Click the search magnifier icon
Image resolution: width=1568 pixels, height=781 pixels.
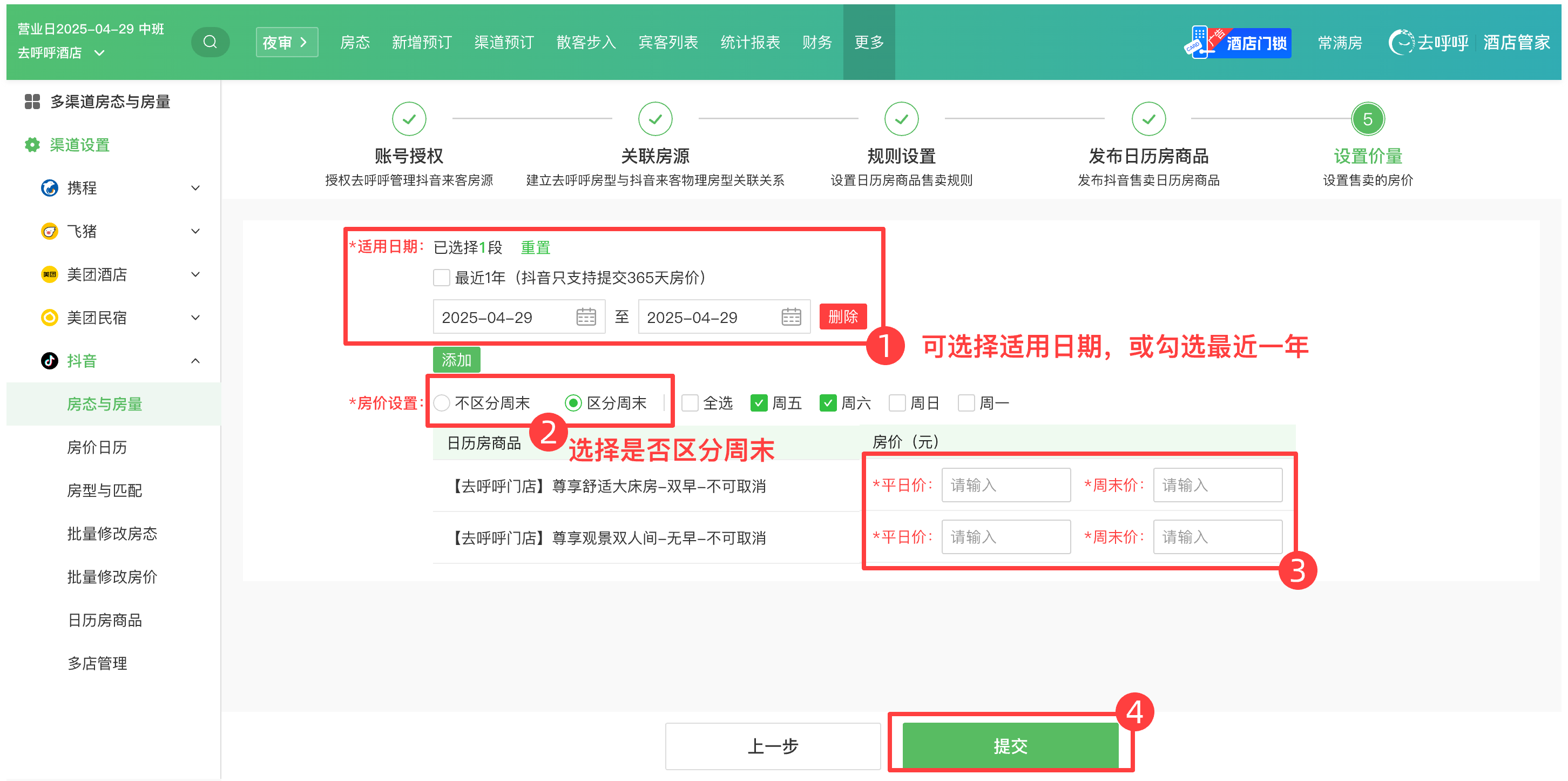210,42
